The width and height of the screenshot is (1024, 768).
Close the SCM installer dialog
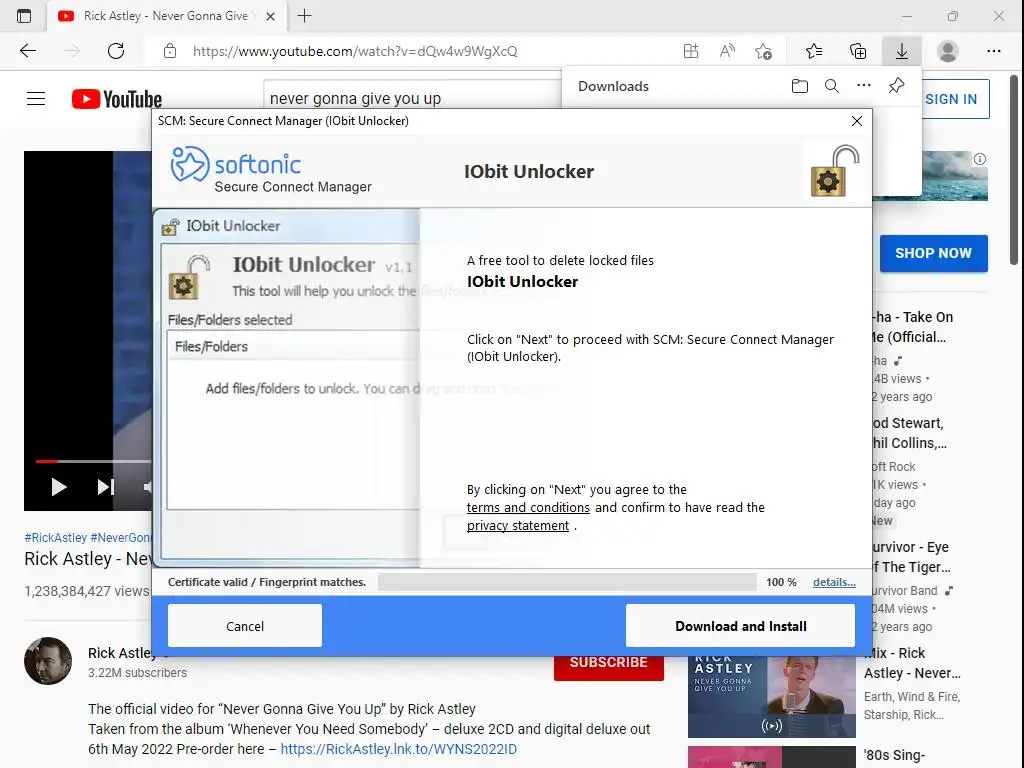pos(857,121)
